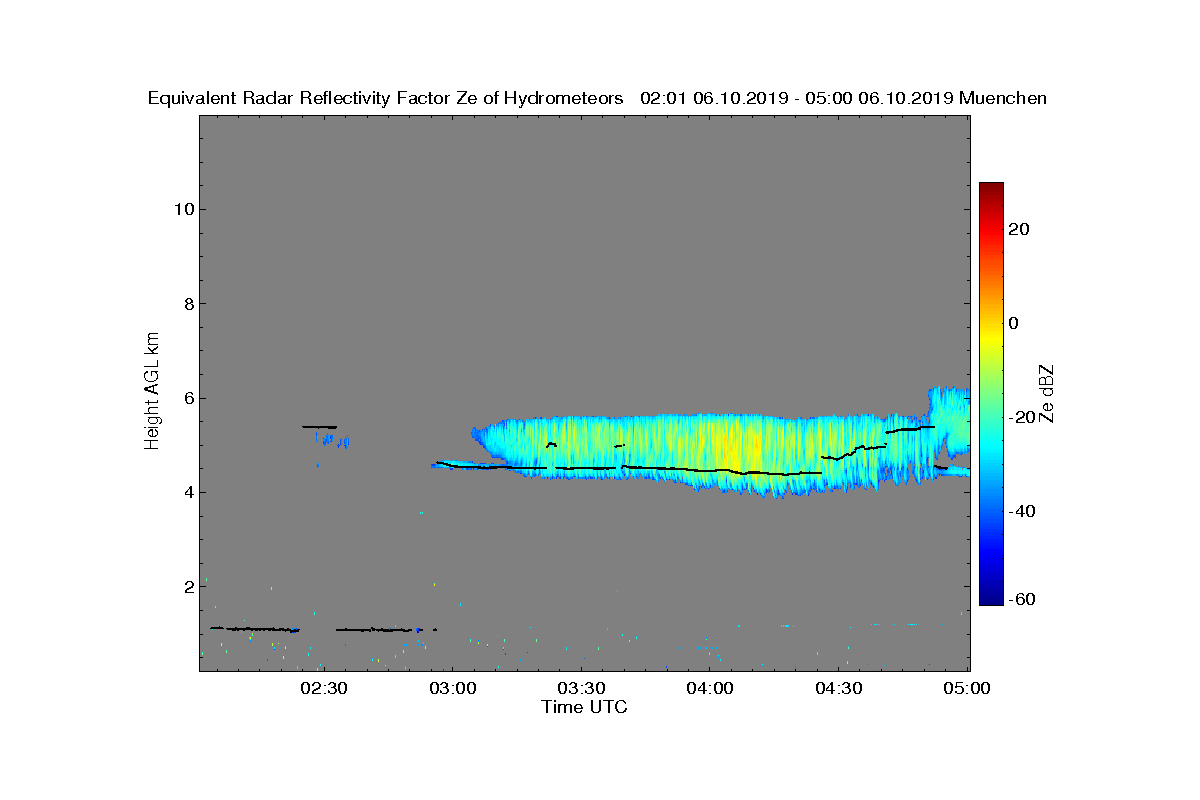1200x800 pixels.
Task: Click the colorbar value 20
Action: 1020,229
